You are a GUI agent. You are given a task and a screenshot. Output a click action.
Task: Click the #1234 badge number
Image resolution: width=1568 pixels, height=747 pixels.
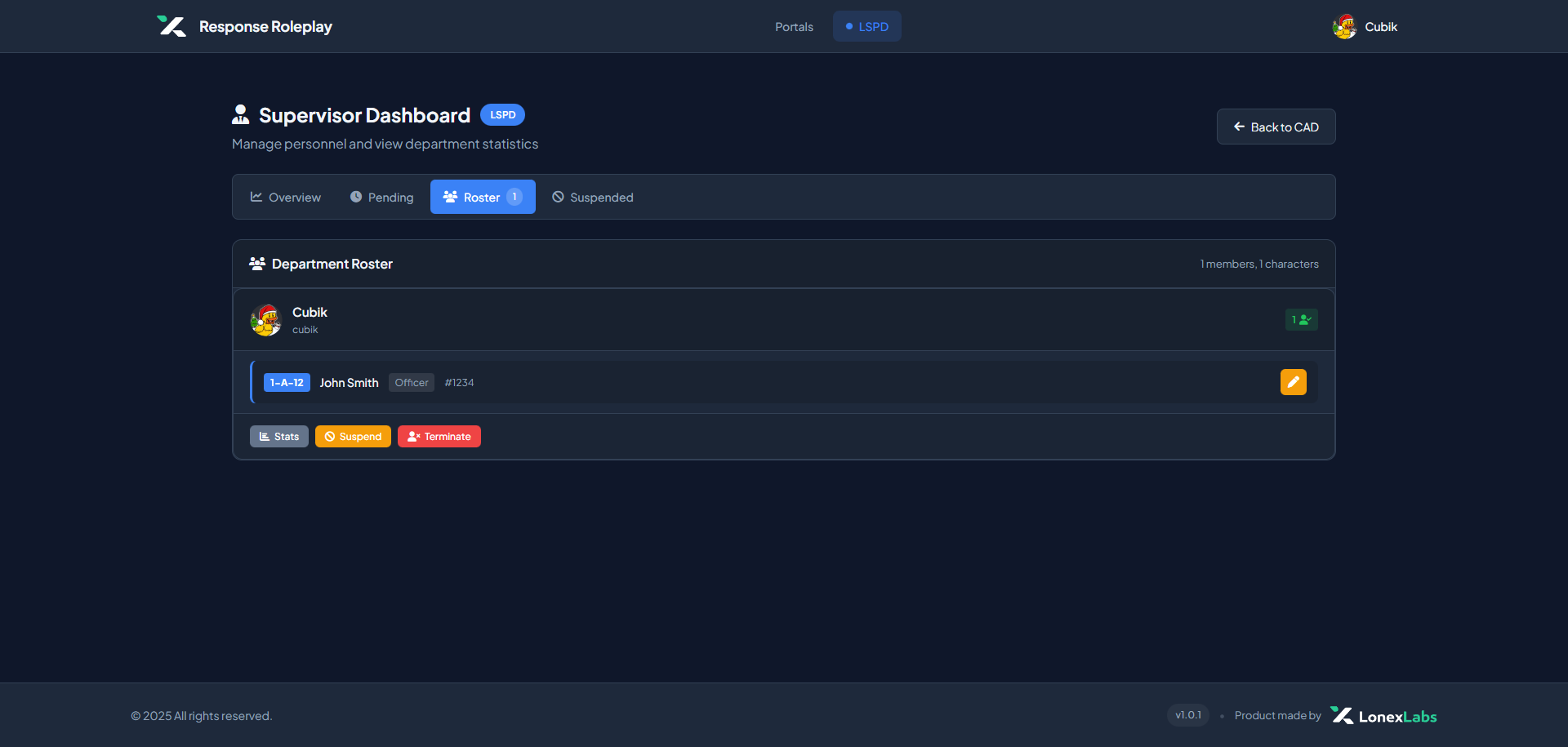(x=459, y=383)
